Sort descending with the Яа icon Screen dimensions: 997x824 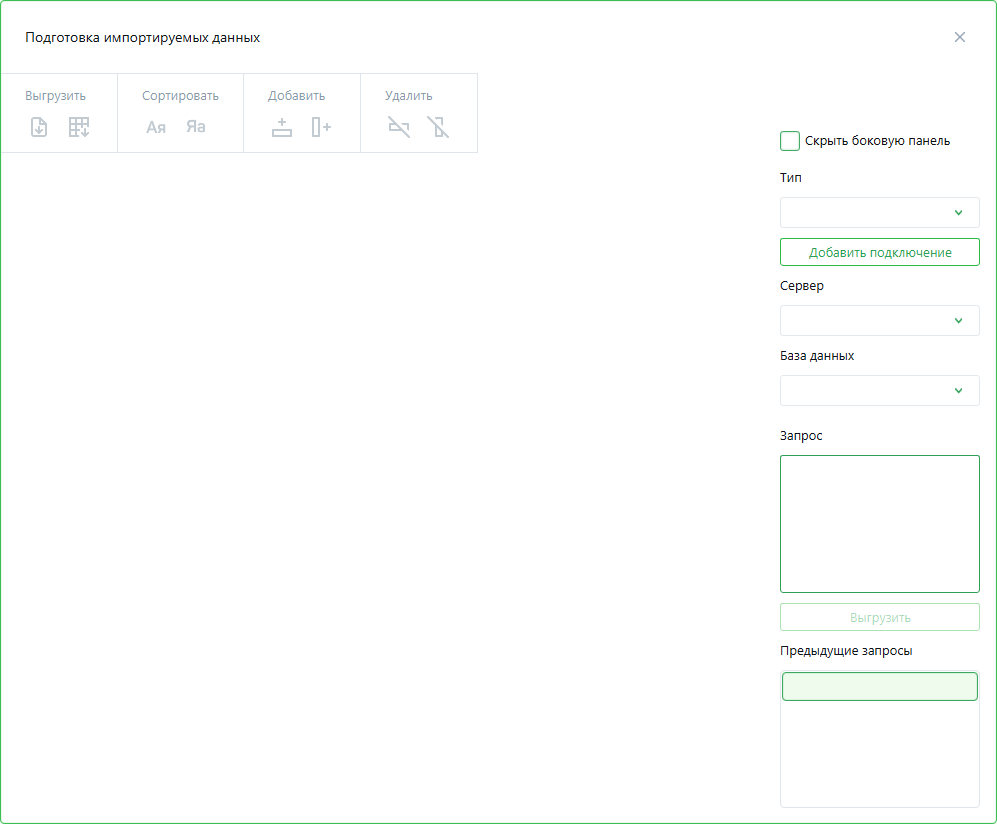(x=196, y=127)
